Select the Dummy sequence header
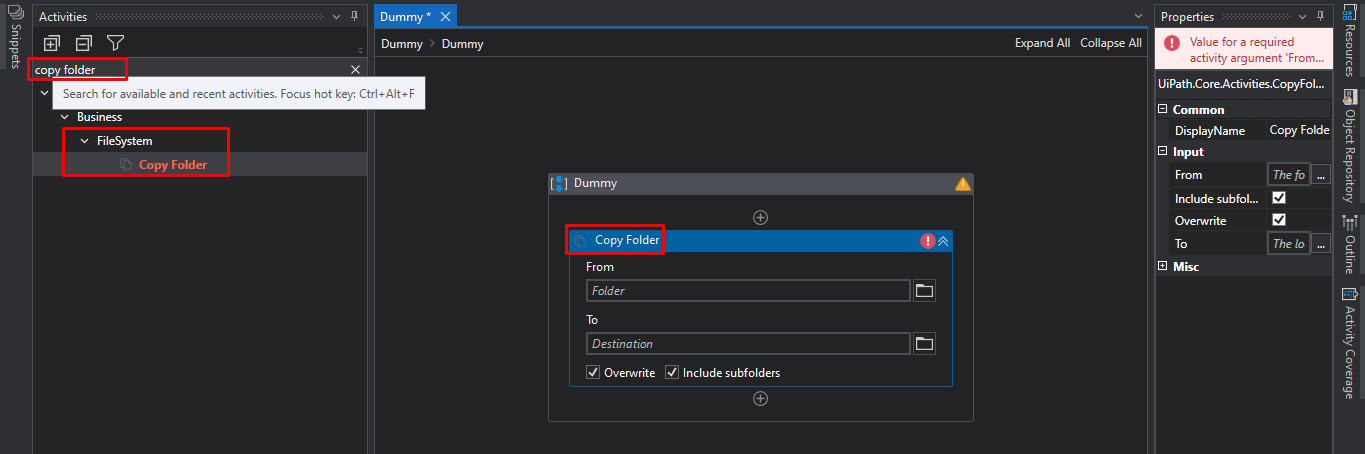 pos(760,184)
